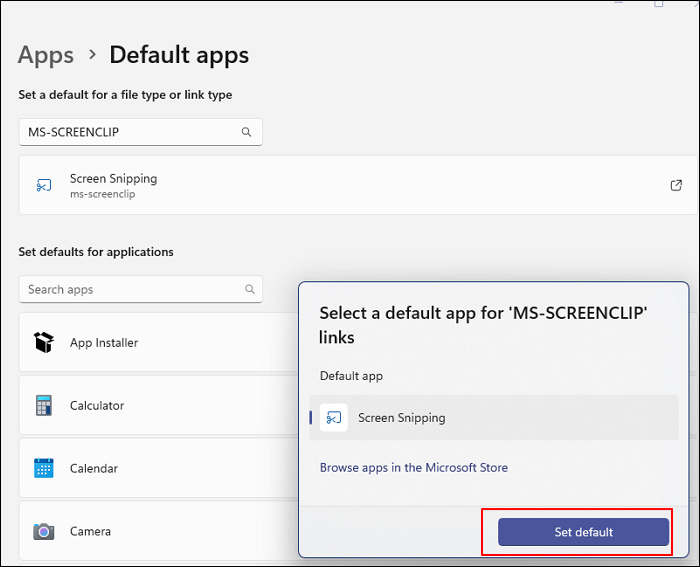This screenshot has height=567, width=700.
Task: Click the magnifier icon in Search apps box
Action: [x=249, y=289]
